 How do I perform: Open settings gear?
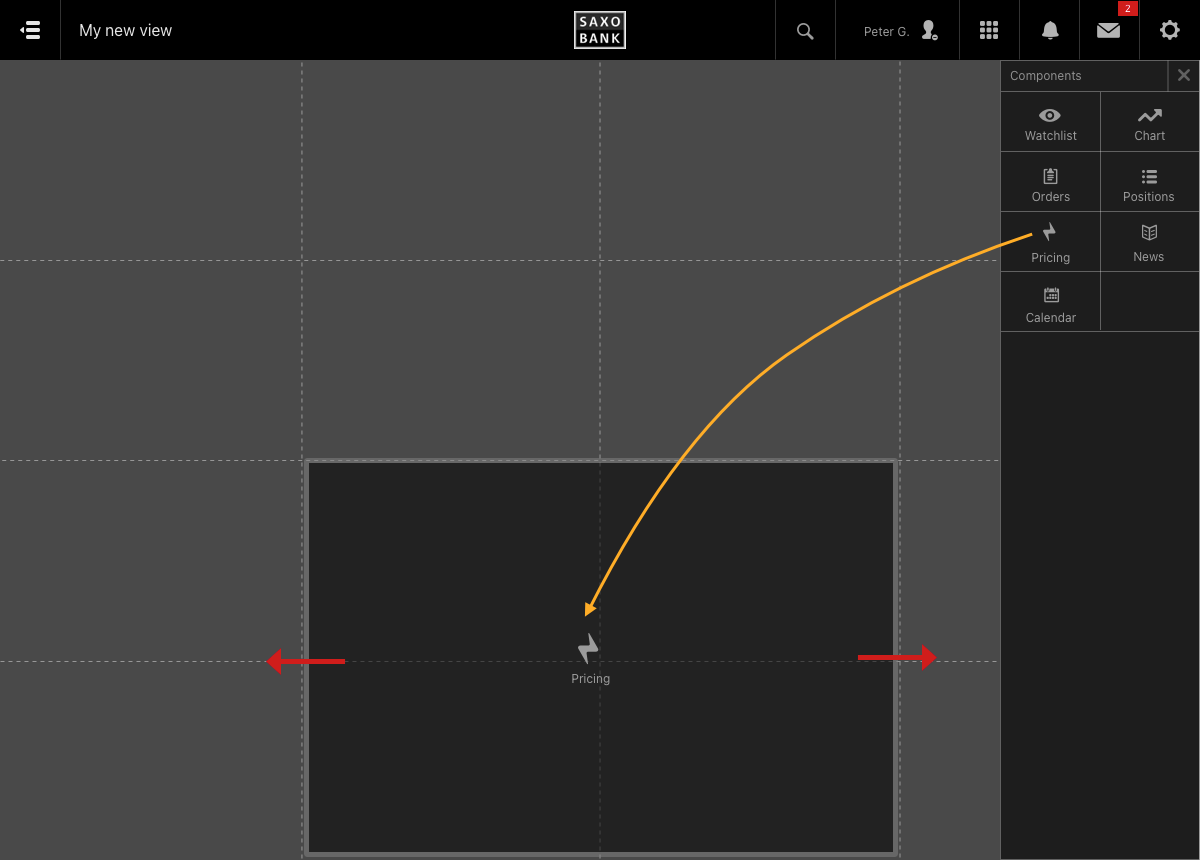(x=1169, y=30)
